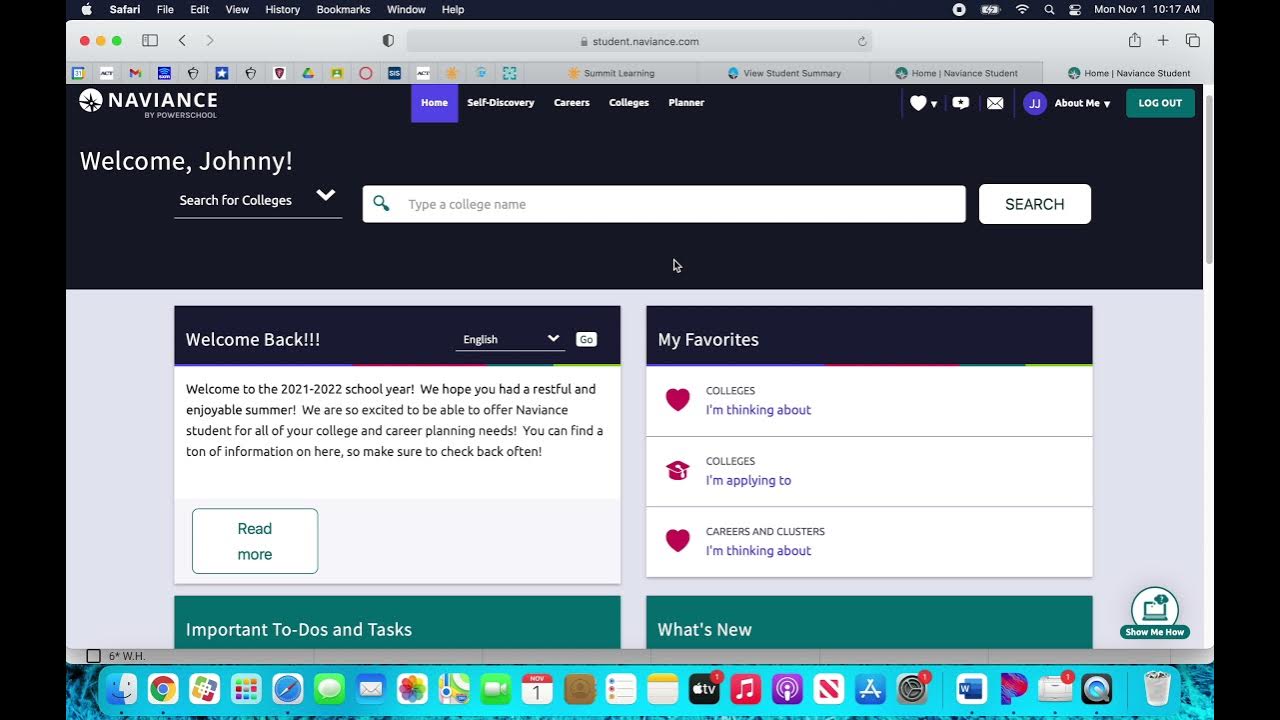Click the privacy shield icon
Image resolution: width=1280 pixels, height=720 pixels.
pyautogui.click(x=388, y=41)
